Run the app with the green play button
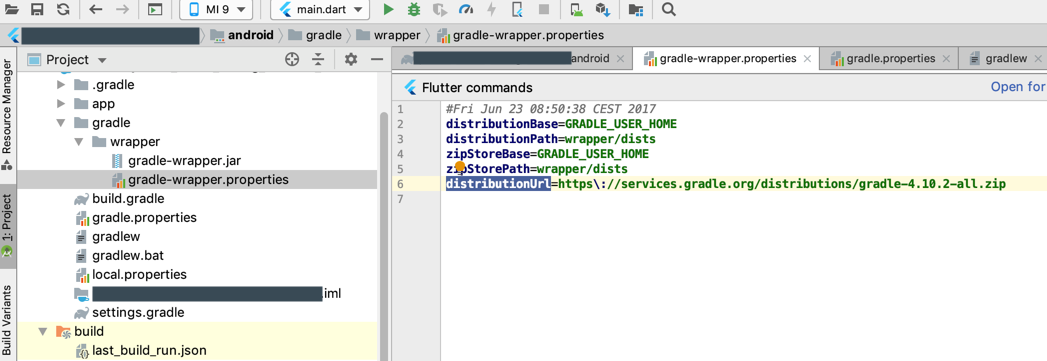The image size is (1047, 361). (389, 9)
